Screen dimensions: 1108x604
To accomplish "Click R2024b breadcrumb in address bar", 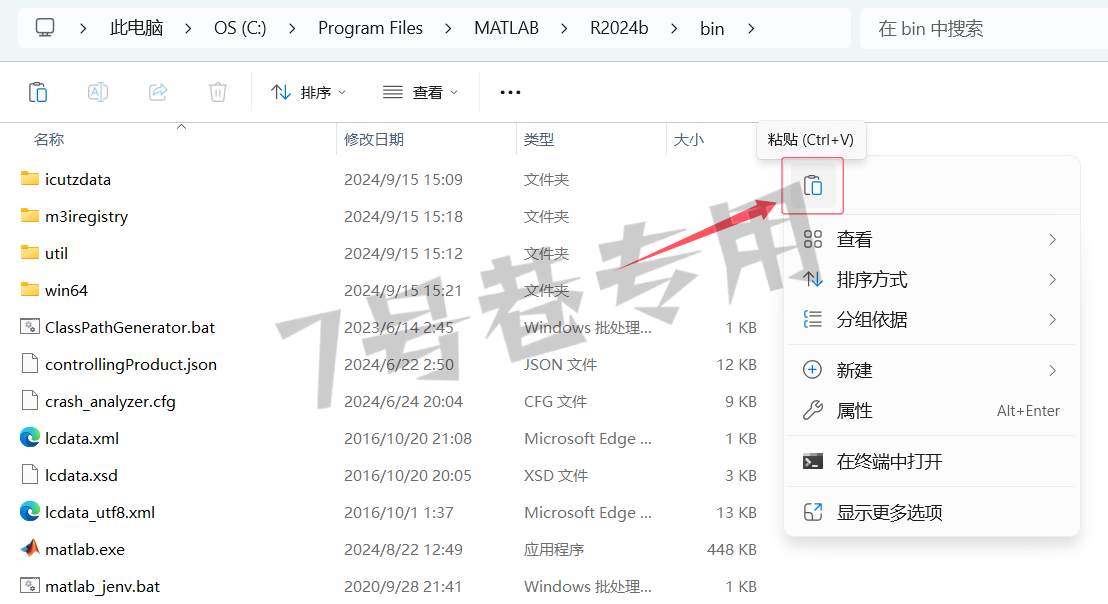I will click(619, 28).
